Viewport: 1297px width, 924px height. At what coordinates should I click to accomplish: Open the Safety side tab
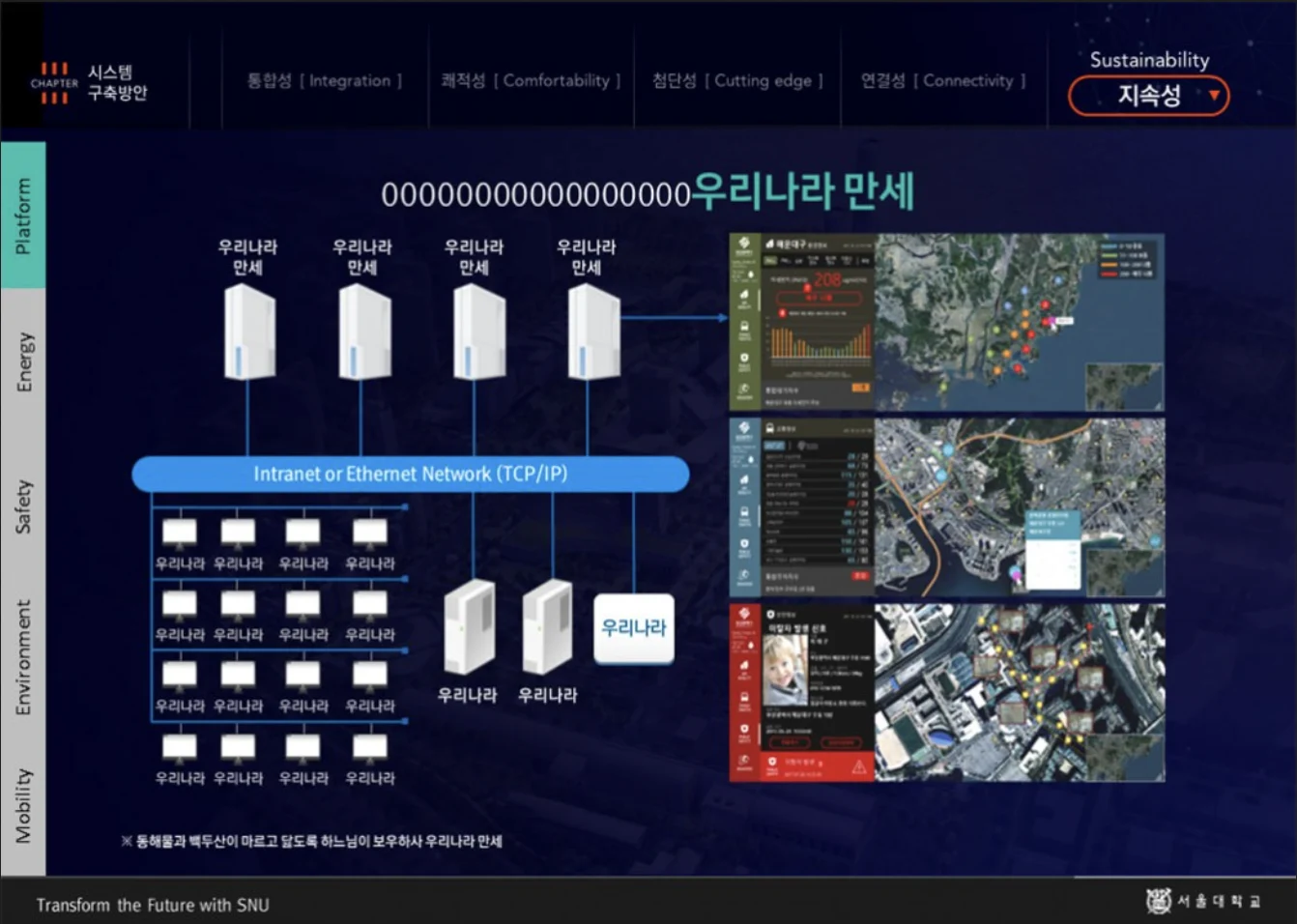(23, 506)
